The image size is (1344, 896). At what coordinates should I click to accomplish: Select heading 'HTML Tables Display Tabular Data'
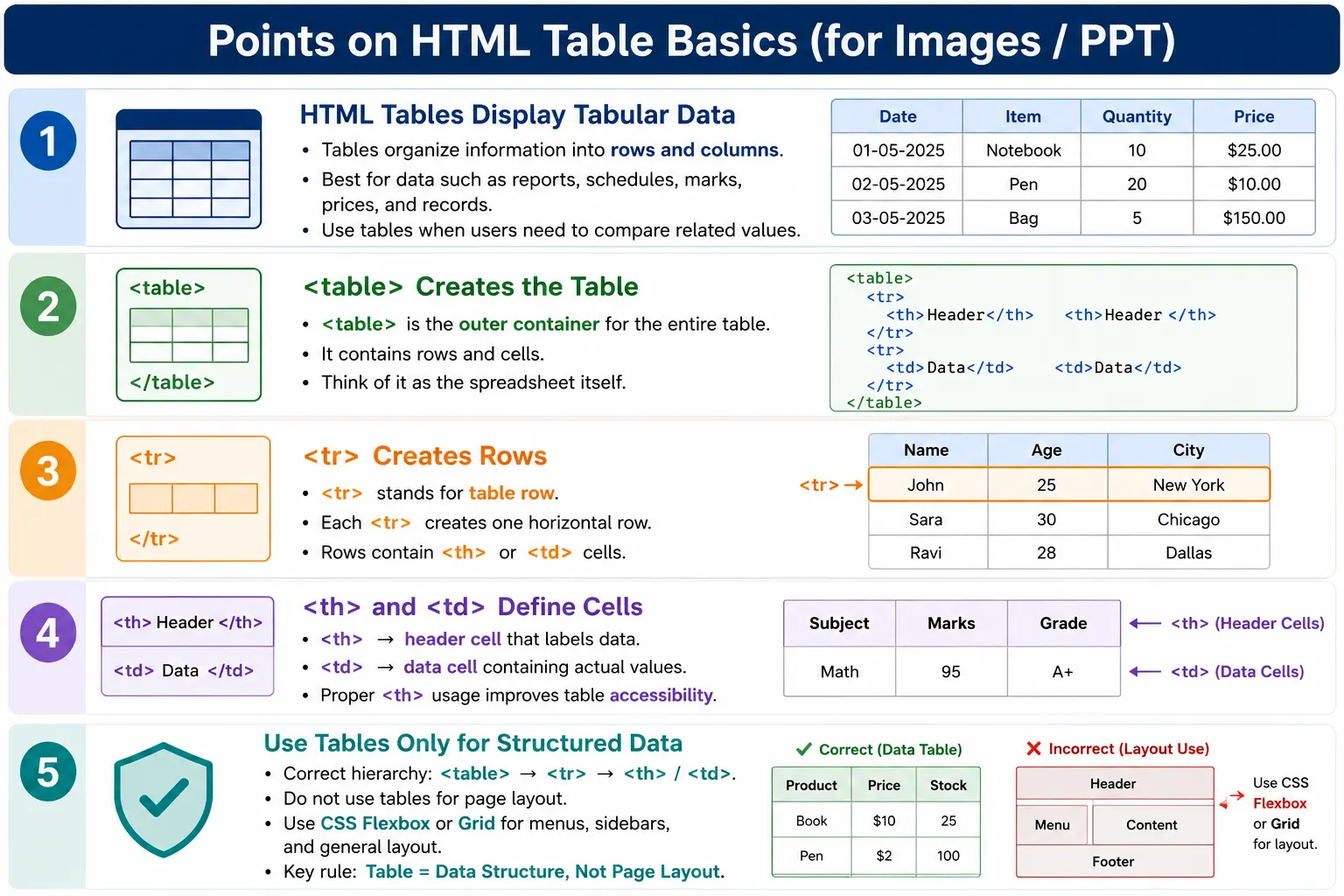pyautogui.click(x=517, y=115)
